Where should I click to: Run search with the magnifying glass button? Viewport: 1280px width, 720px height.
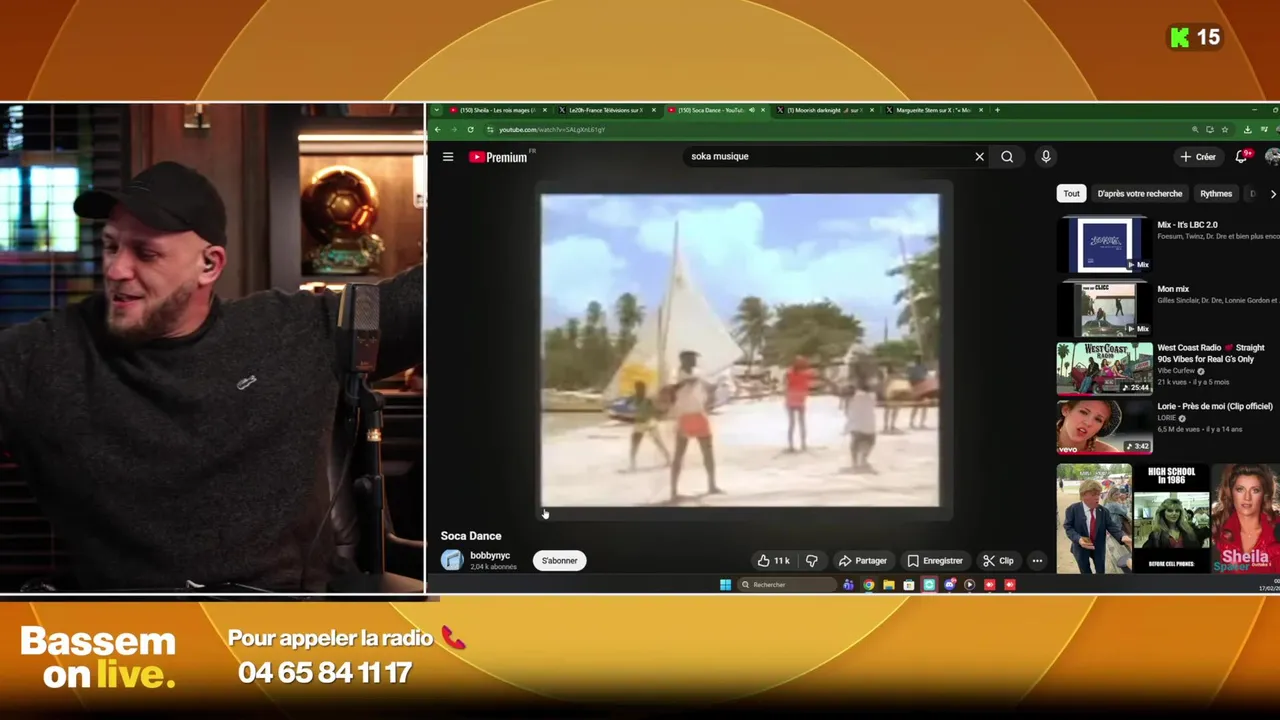click(1007, 157)
